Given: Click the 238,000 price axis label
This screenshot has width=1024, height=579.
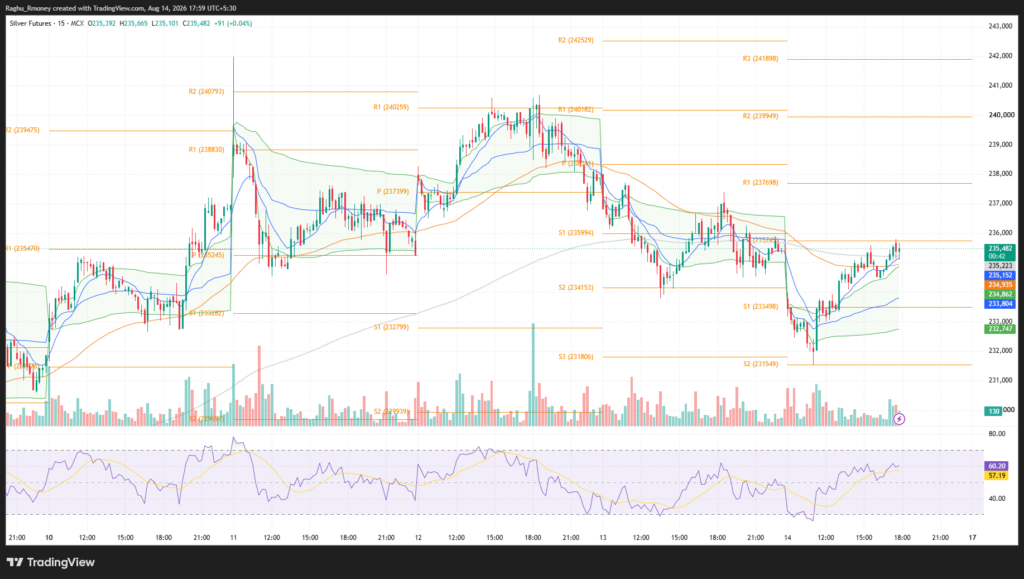Looking at the screenshot, I should pyautogui.click(x=1000, y=174).
